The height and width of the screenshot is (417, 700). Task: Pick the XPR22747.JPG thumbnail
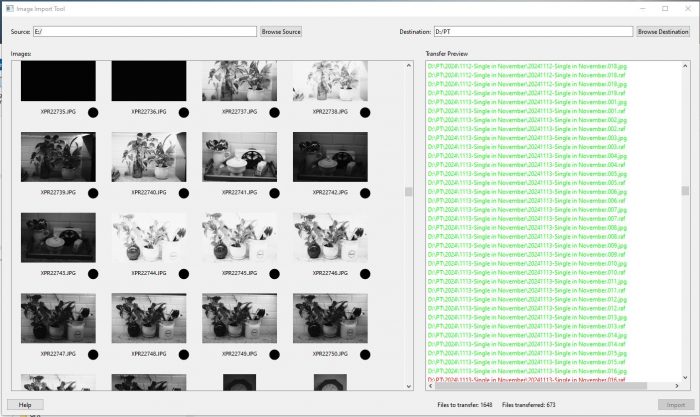[x=58, y=318]
